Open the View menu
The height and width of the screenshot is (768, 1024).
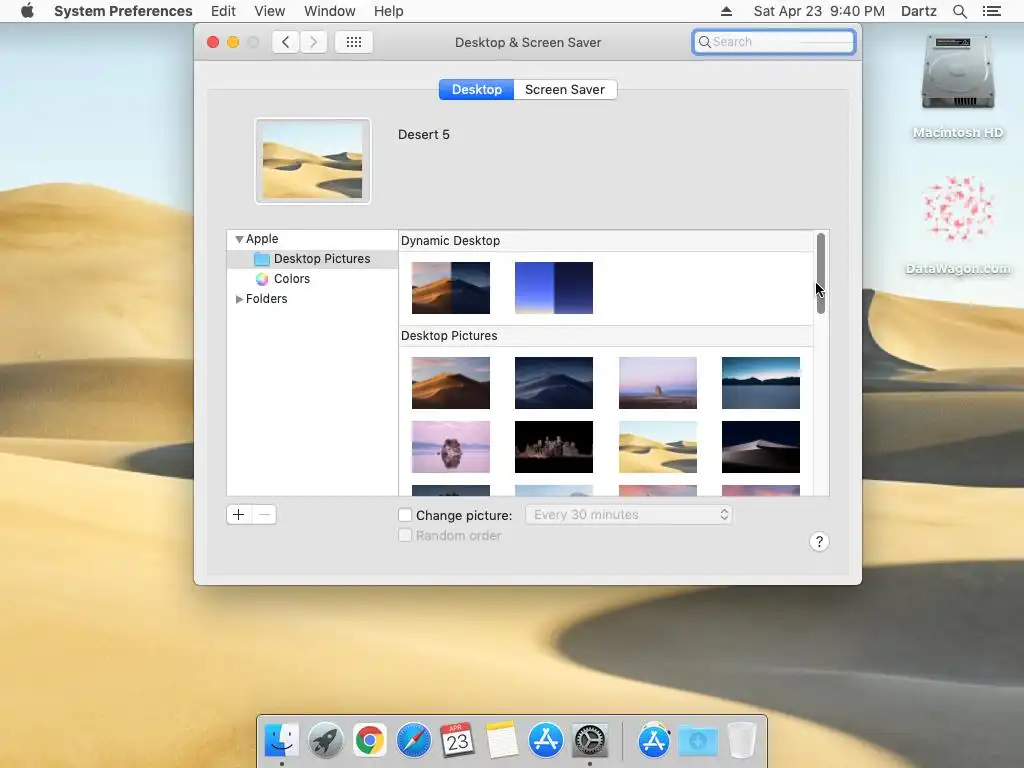[x=269, y=11]
